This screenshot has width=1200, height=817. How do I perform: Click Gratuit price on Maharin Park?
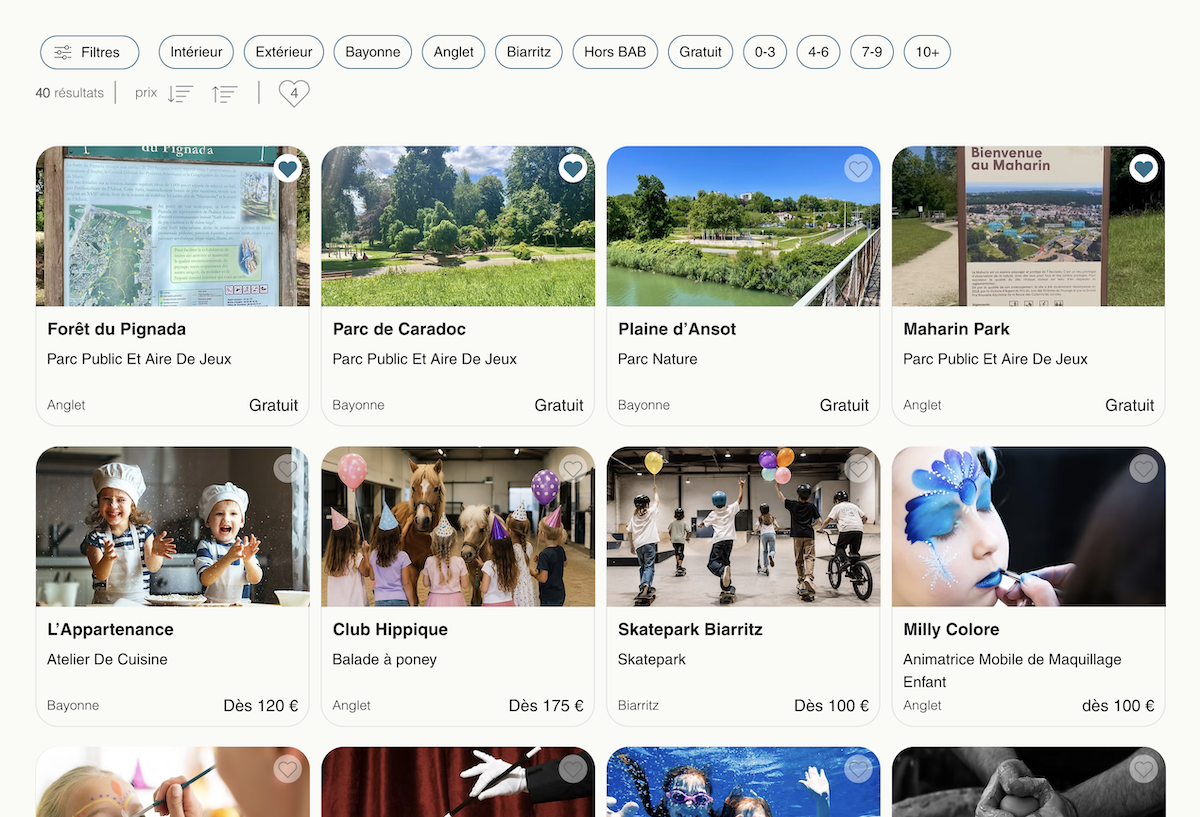coord(1130,405)
